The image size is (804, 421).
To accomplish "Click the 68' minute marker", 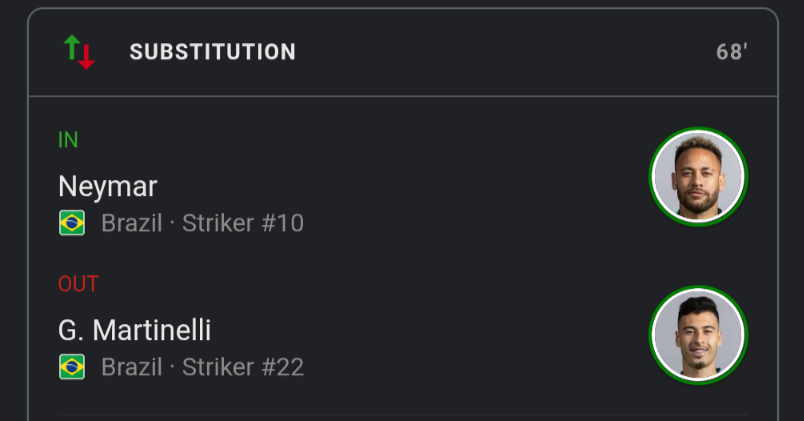I will click(732, 52).
